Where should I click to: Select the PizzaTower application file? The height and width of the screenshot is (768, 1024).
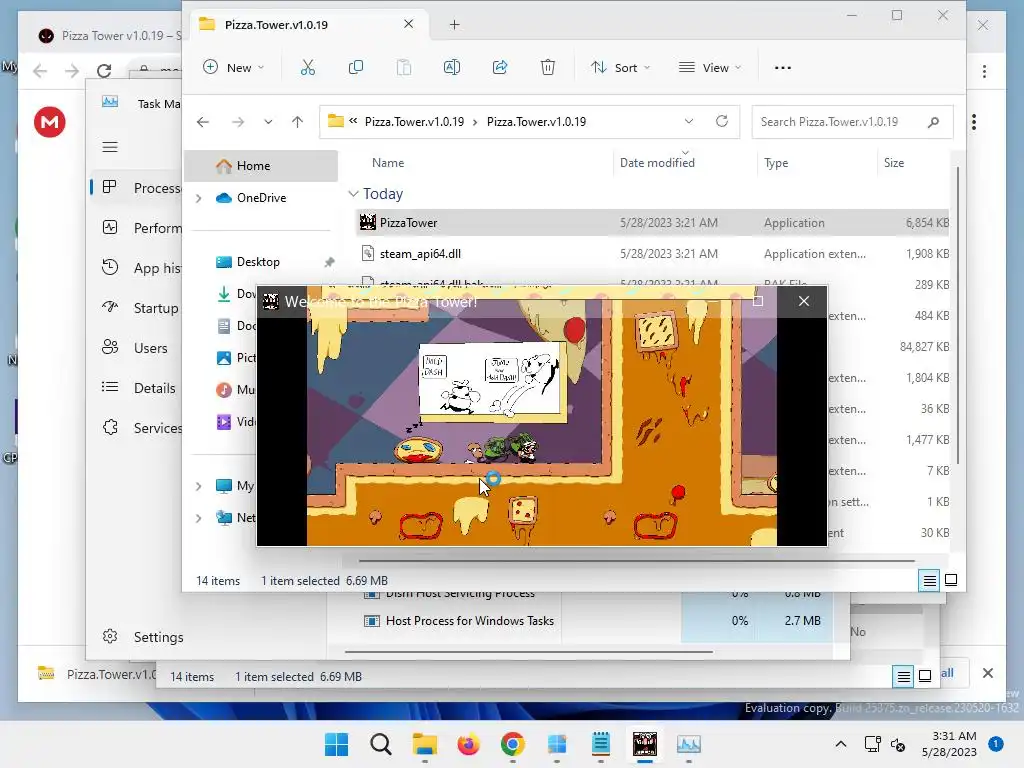pyautogui.click(x=653, y=223)
